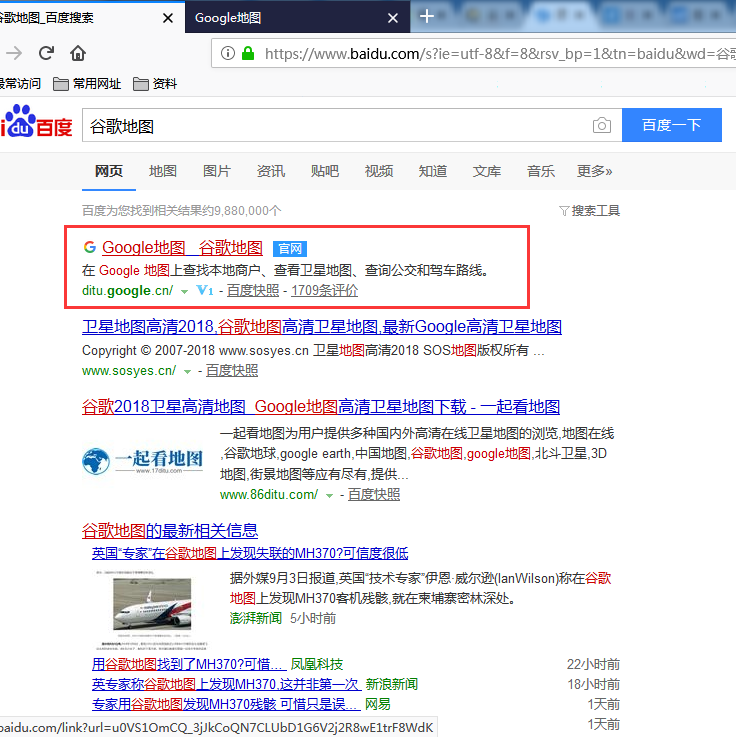Viewport: 736px width, 737px height.
Task: Open the 常用网址 bookmarks folder
Action: pyautogui.click(x=87, y=84)
